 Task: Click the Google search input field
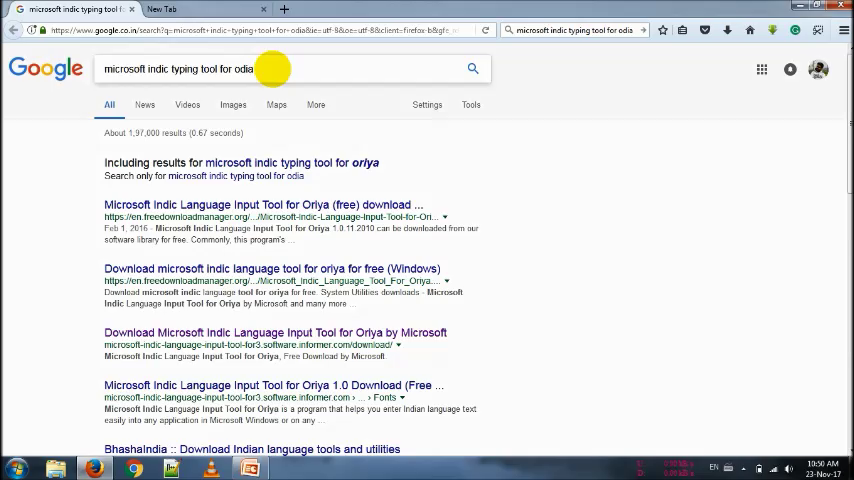280,69
